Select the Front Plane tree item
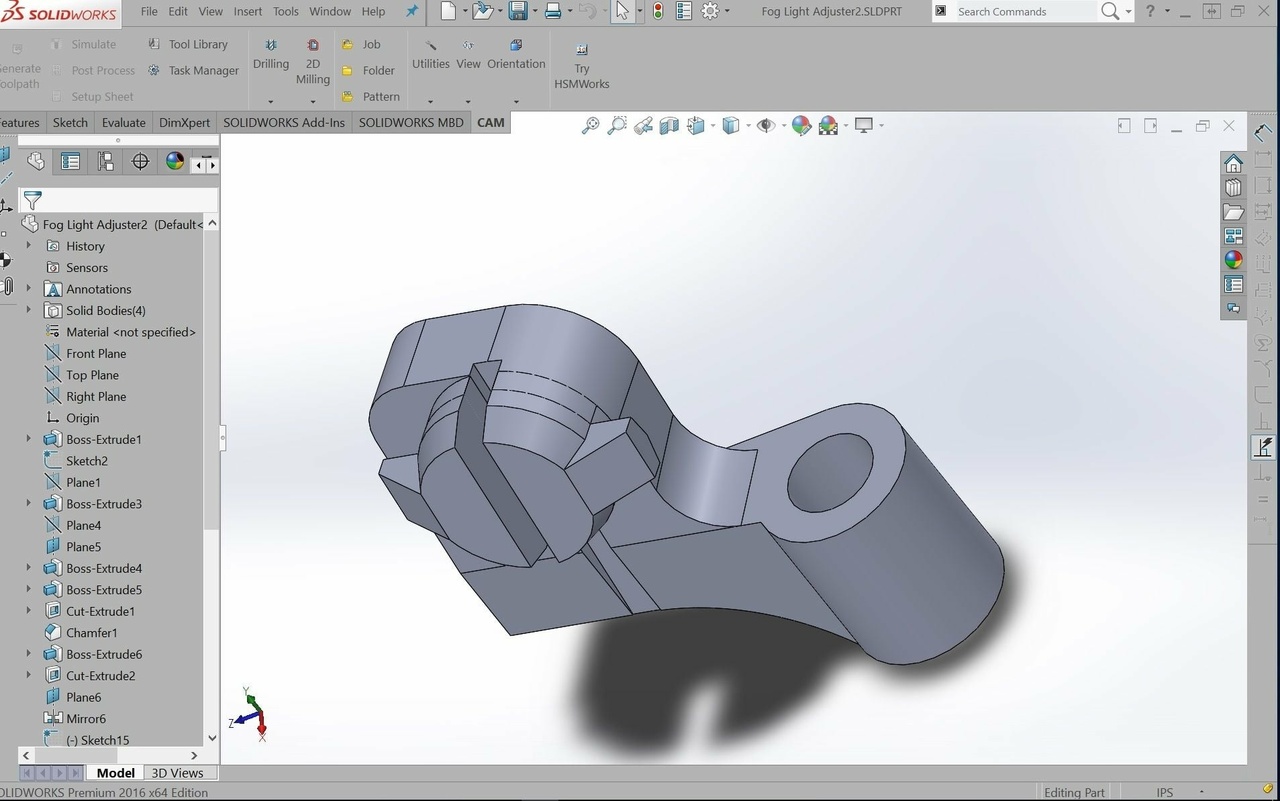The height and width of the screenshot is (801, 1280). pyautogui.click(x=96, y=353)
